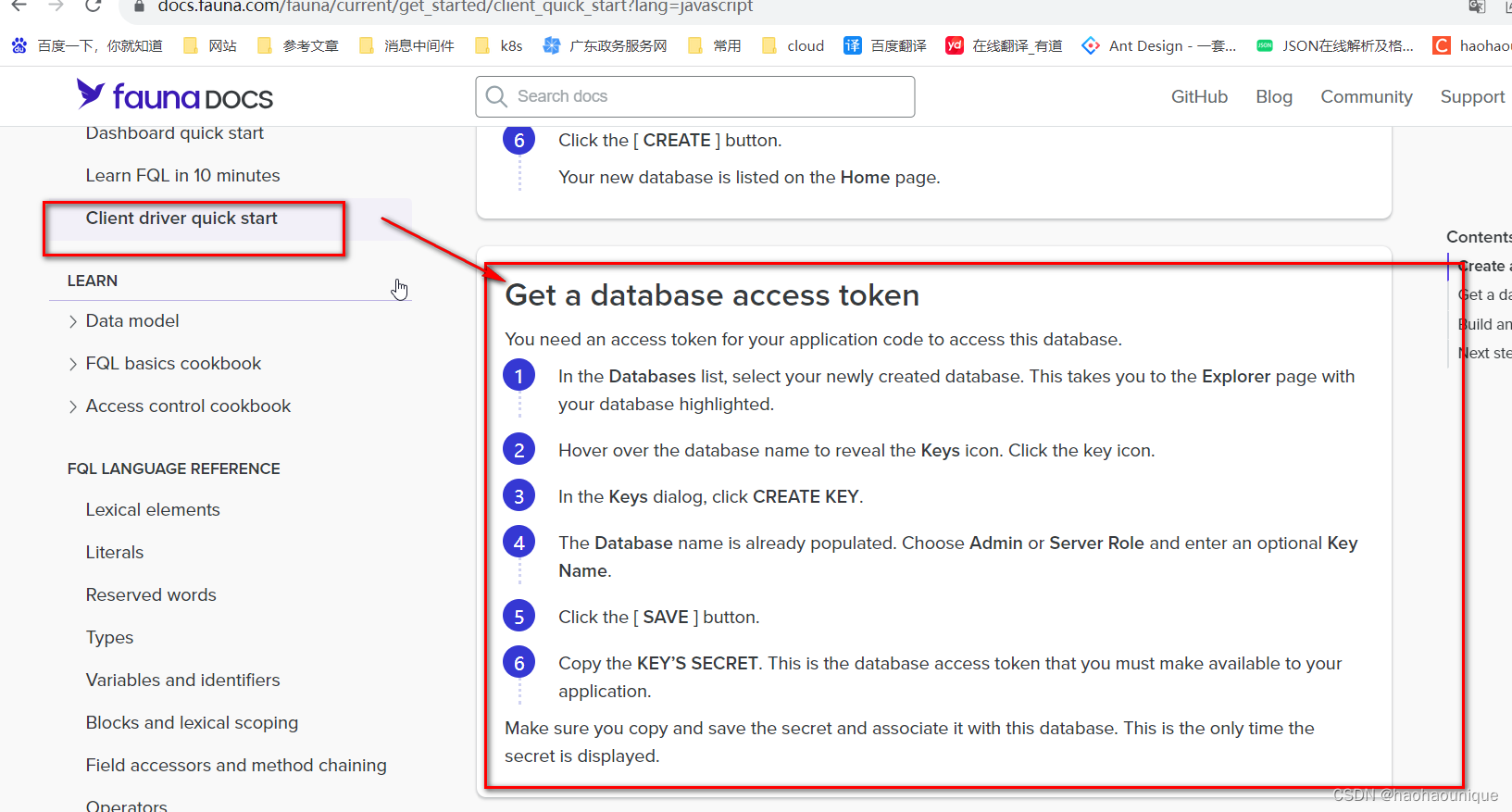Click into the Search docs field
1512x812 pixels.
point(695,96)
